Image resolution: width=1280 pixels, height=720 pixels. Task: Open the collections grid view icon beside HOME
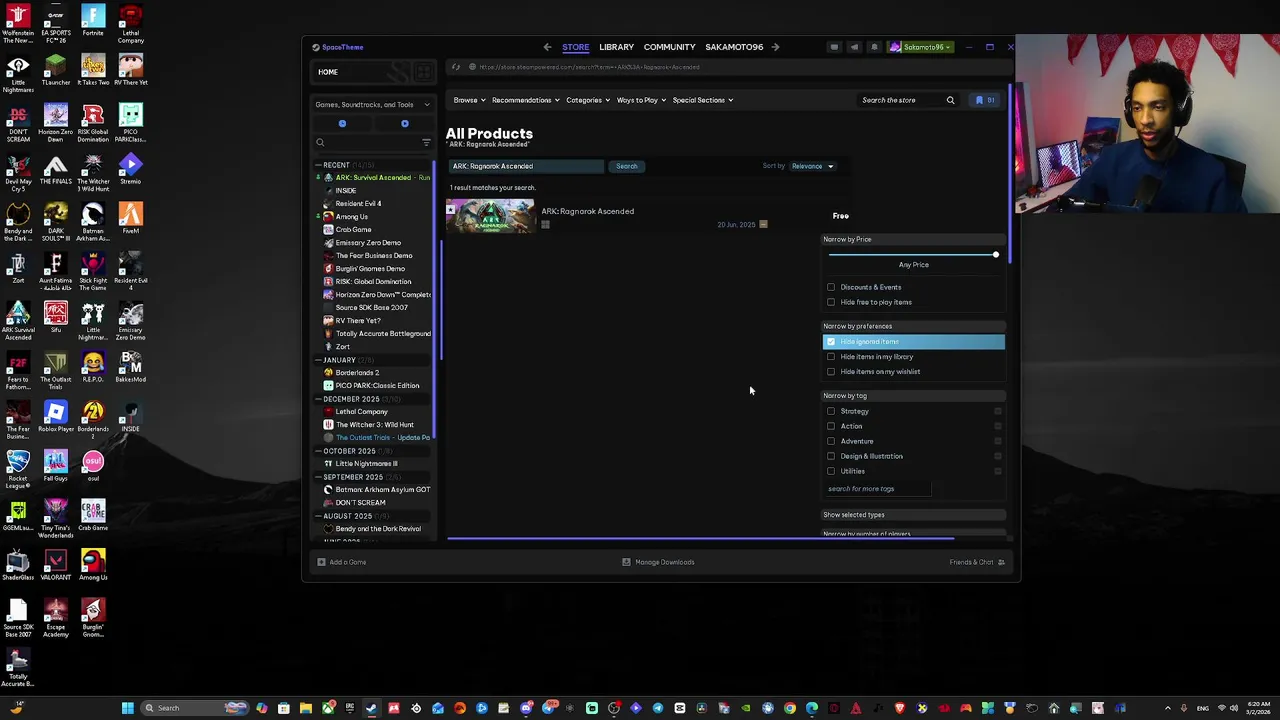424,72
